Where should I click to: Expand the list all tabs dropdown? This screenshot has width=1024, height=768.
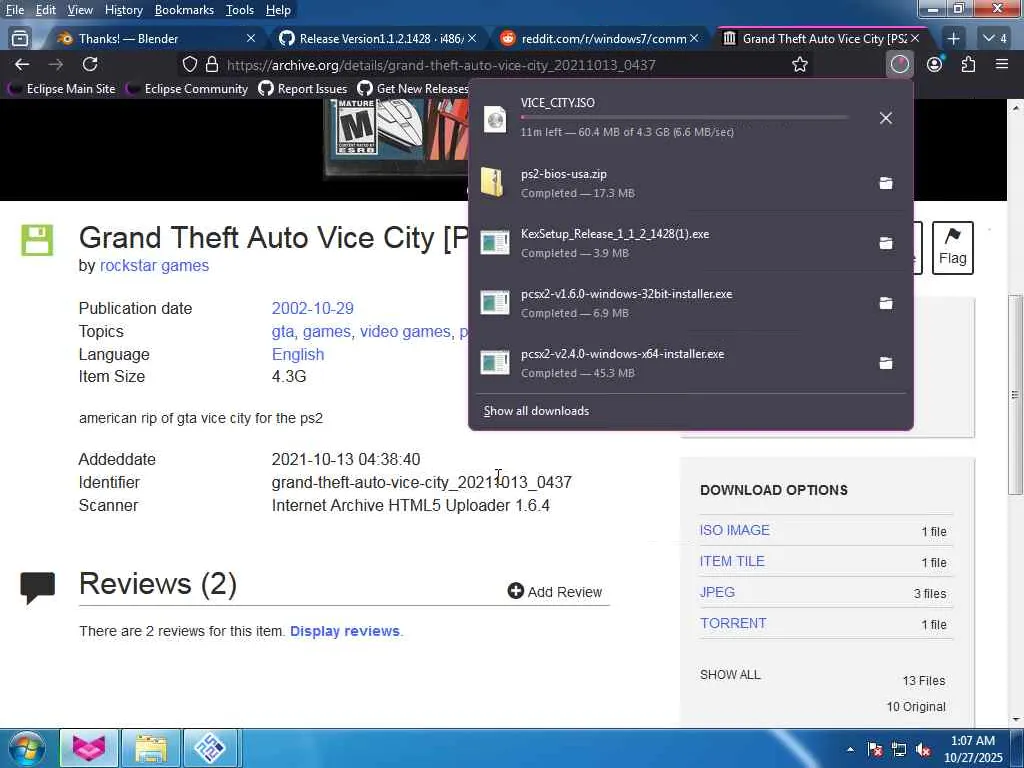click(996, 39)
